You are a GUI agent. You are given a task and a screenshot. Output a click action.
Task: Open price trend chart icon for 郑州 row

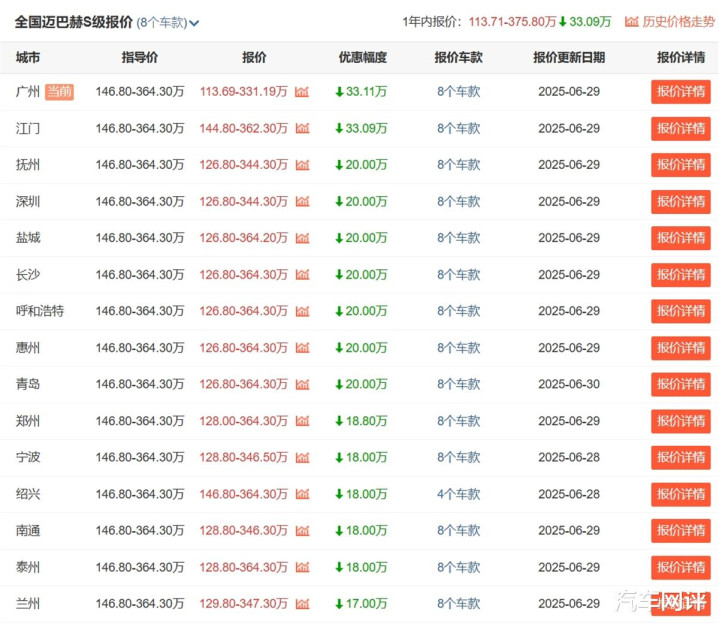(302, 421)
